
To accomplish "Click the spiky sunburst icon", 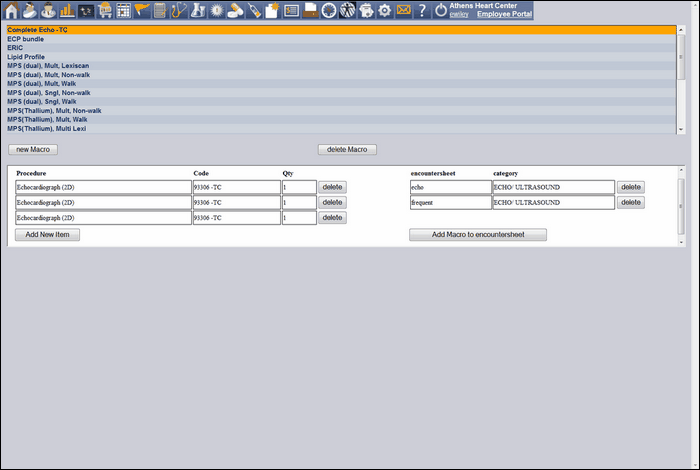I will pyautogui.click(x=217, y=10).
